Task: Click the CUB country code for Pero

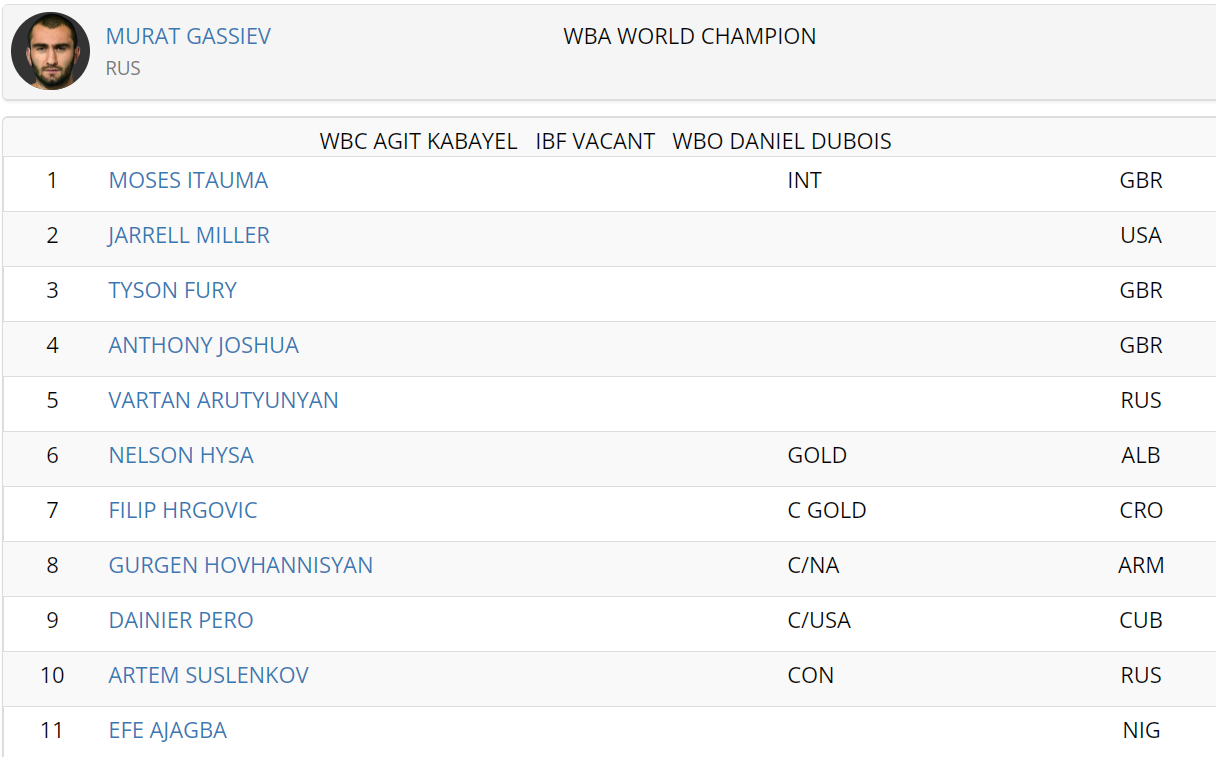Action: tap(1141, 620)
